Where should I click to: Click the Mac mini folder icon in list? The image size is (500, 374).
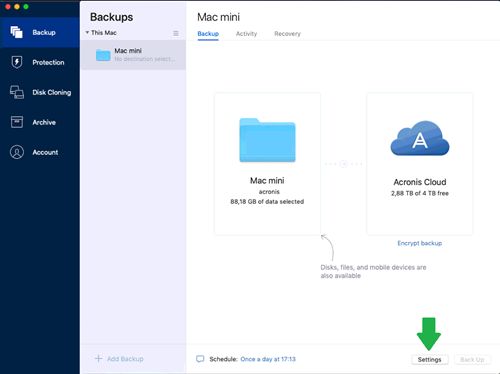[103, 55]
